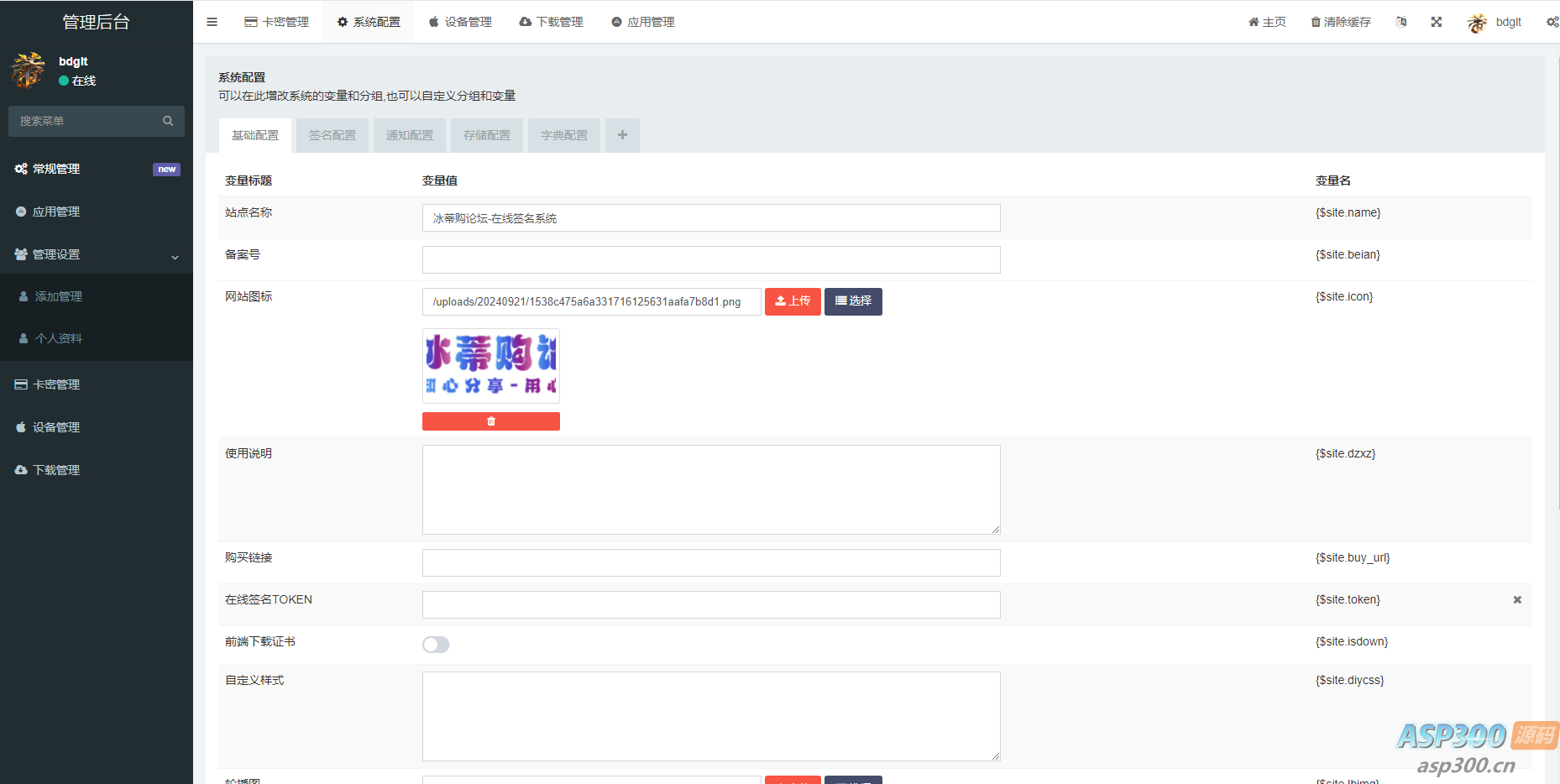
Task: Open 下载管理 in the top navigation
Action: (552, 22)
